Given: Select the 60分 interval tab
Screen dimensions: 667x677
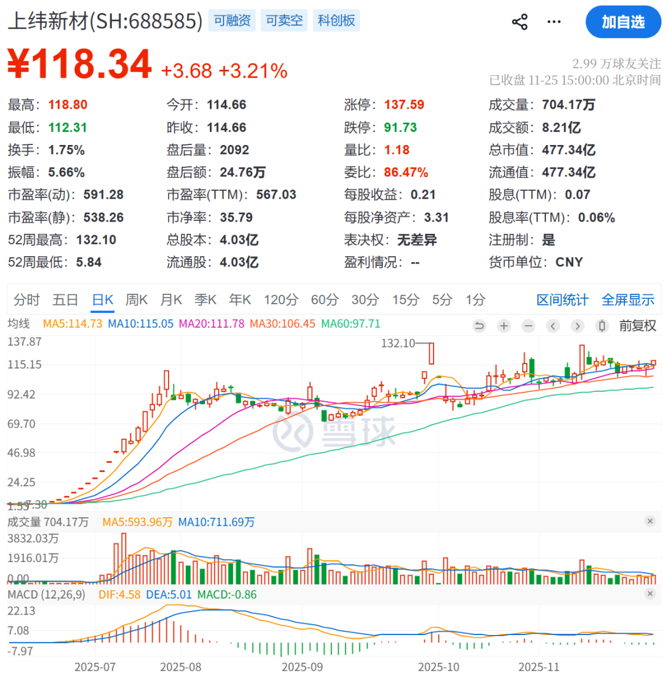Looking at the screenshot, I should [x=325, y=299].
